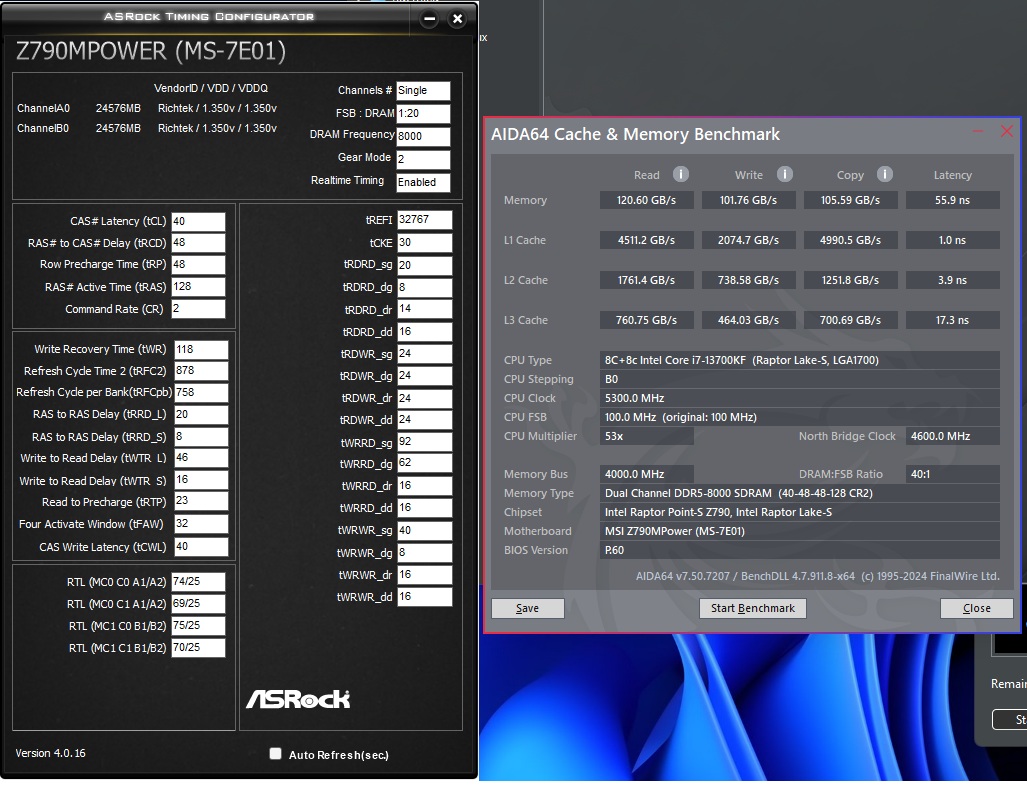1027x790 pixels.
Task: Click the North Bridge Clock value 4600.0 MHz
Action: click(953, 436)
